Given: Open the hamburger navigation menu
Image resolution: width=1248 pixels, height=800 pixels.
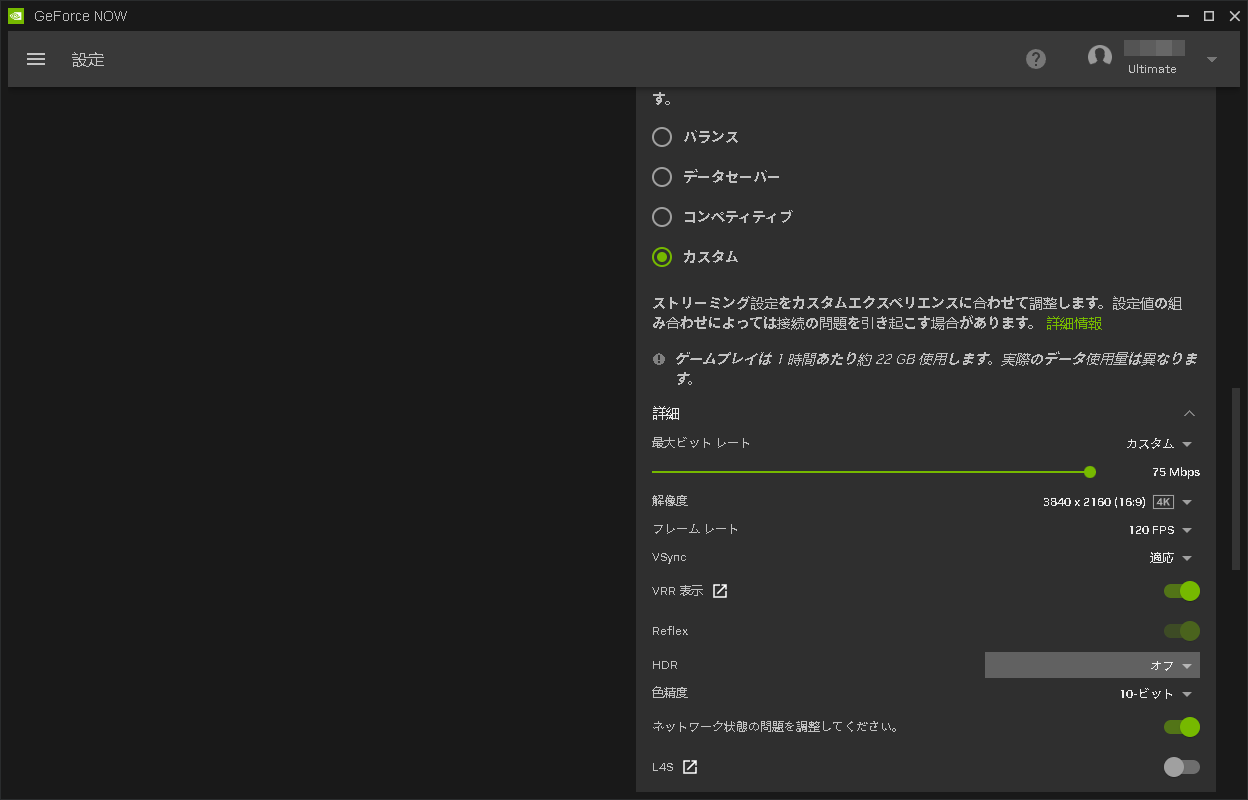Looking at the screenshot, I should coord(36,59).
